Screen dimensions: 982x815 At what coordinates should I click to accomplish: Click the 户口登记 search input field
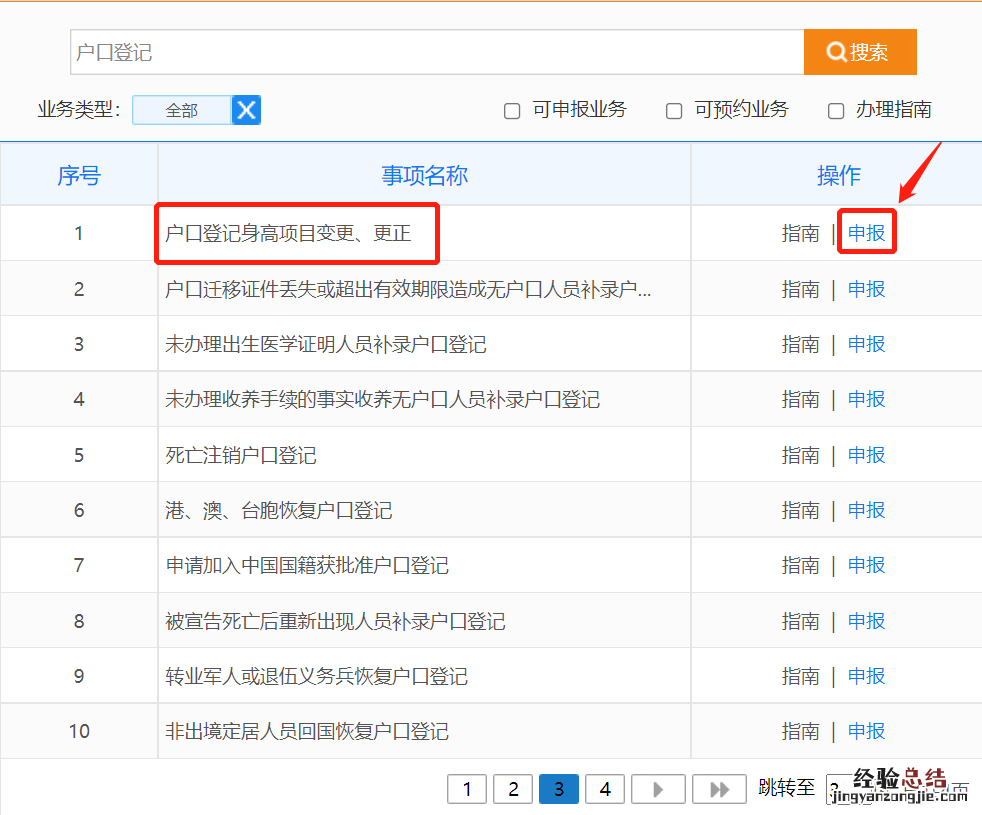pyautogui.click(x=436, y=52)
